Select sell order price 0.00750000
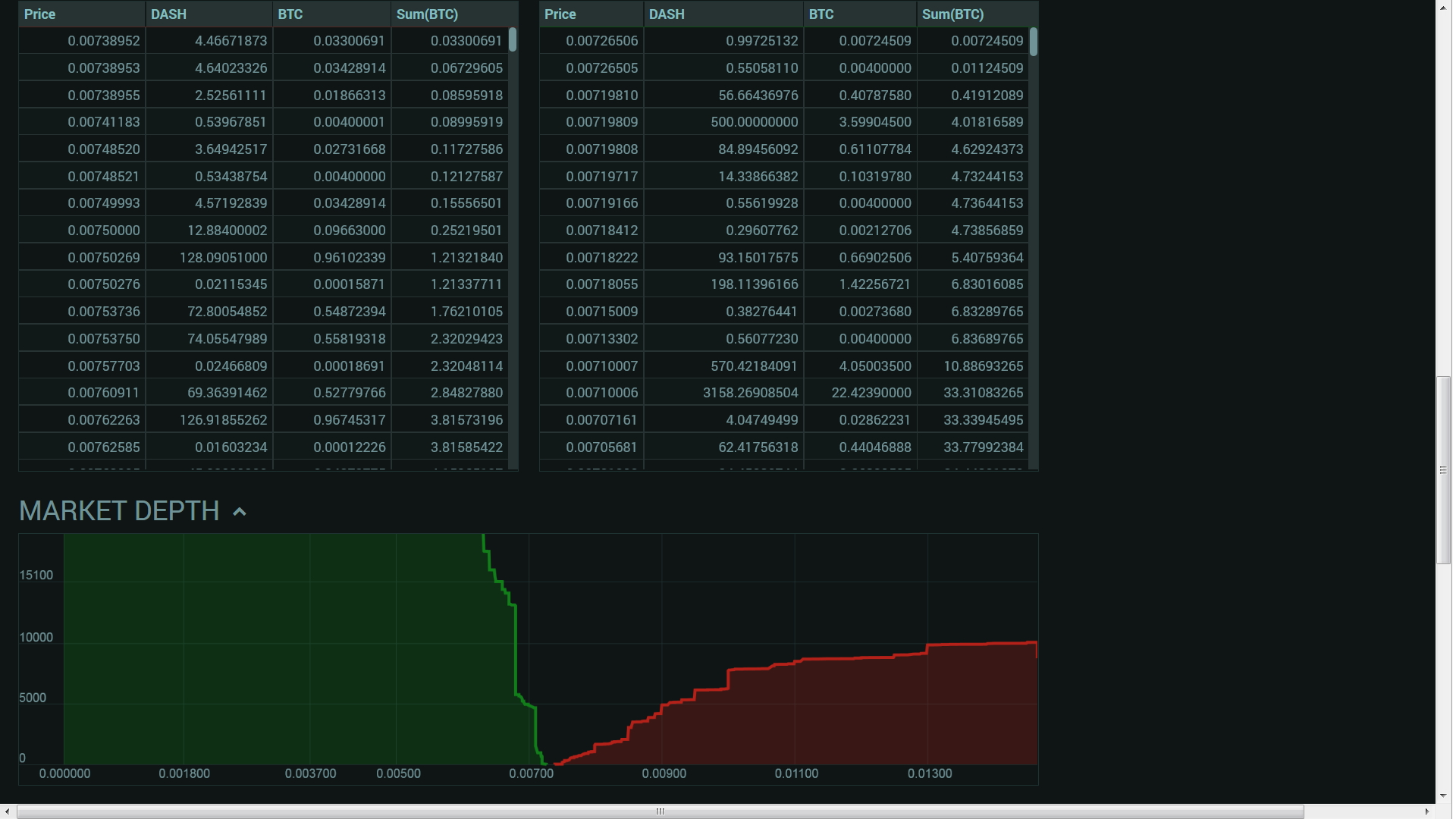The image size is (1456, 819). (104, 231)
